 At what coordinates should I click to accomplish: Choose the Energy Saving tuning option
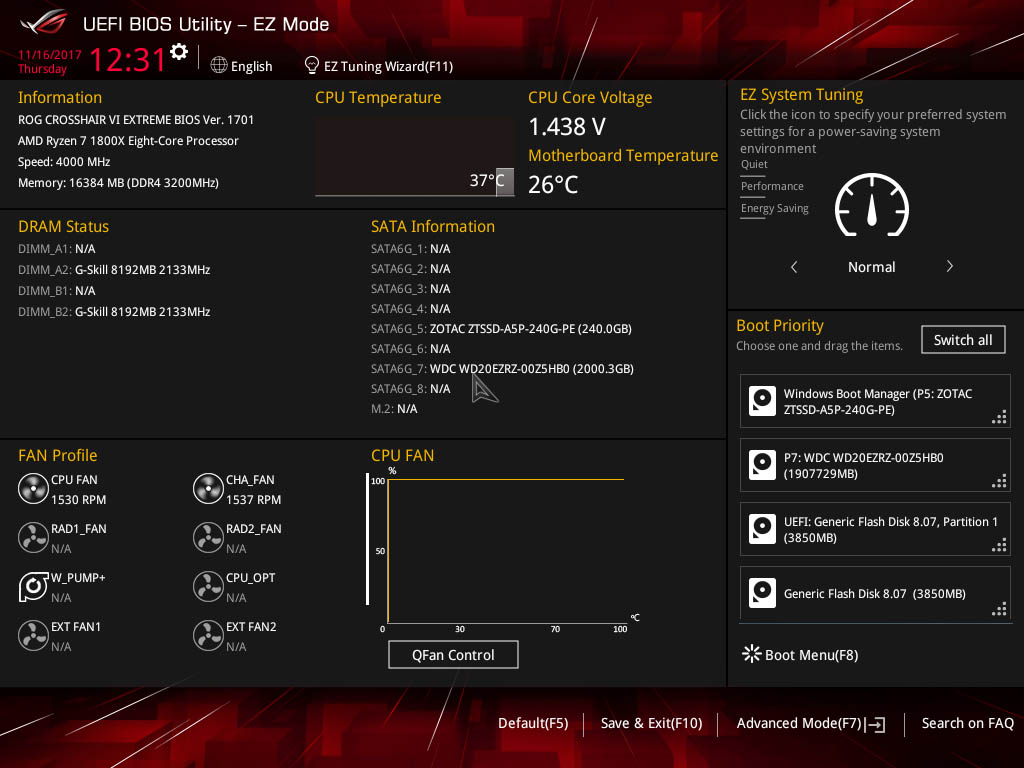click(x=775, y=209)
